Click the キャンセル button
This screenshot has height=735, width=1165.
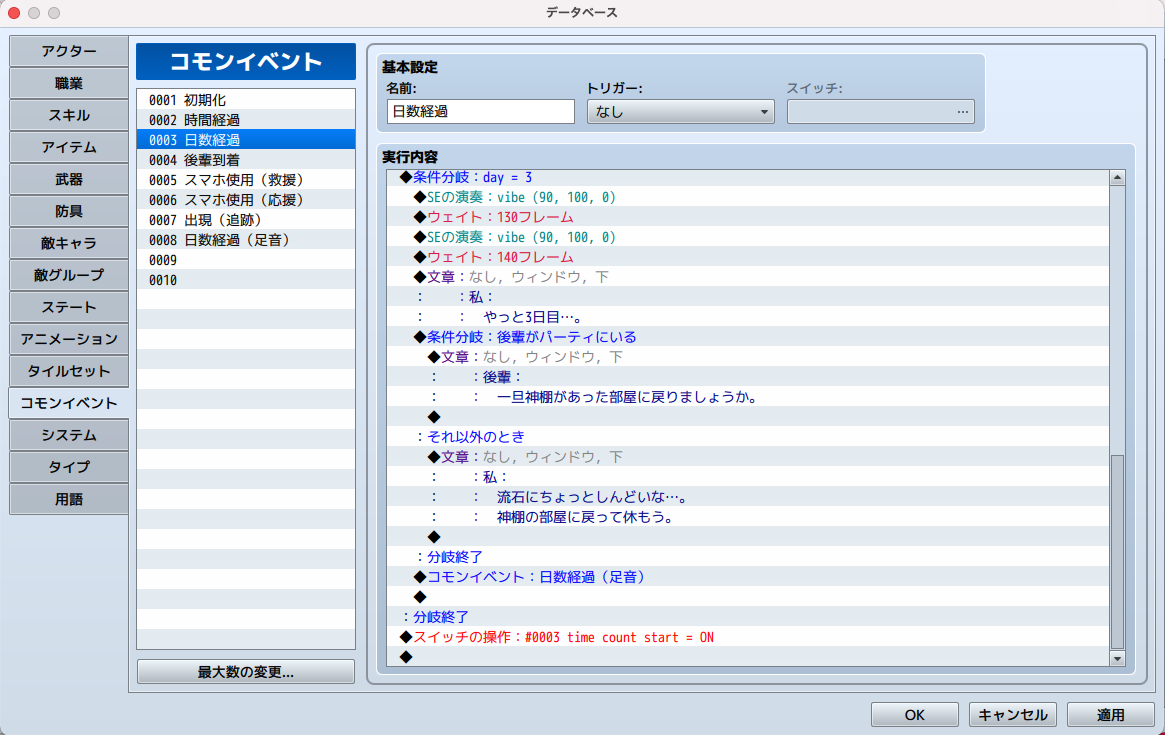[x=1012, y=715]
